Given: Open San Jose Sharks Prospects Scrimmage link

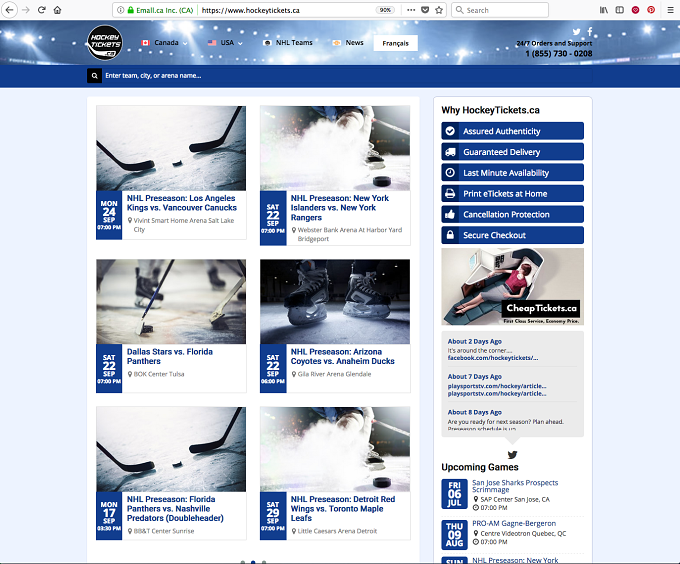Looking at the screenshot, I should pos(515,486).
